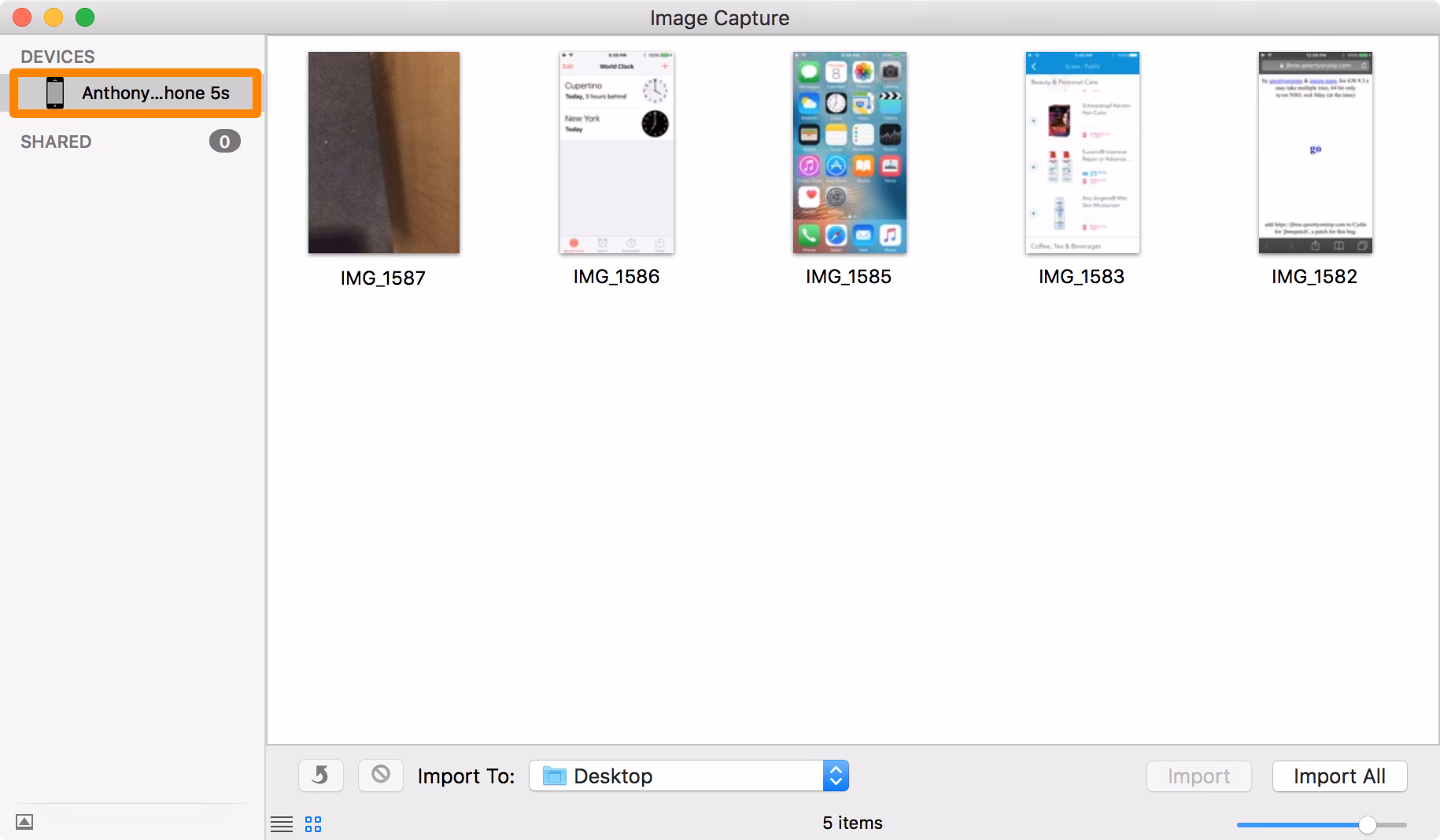The image size is (1440, 840).
Task: Click the iPhone device icon in sidebar
Action: [55, 92]
